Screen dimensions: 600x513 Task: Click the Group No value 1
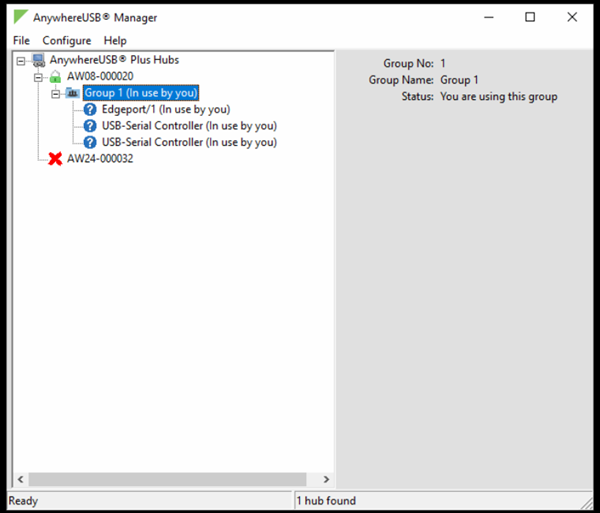coord(443,64)
